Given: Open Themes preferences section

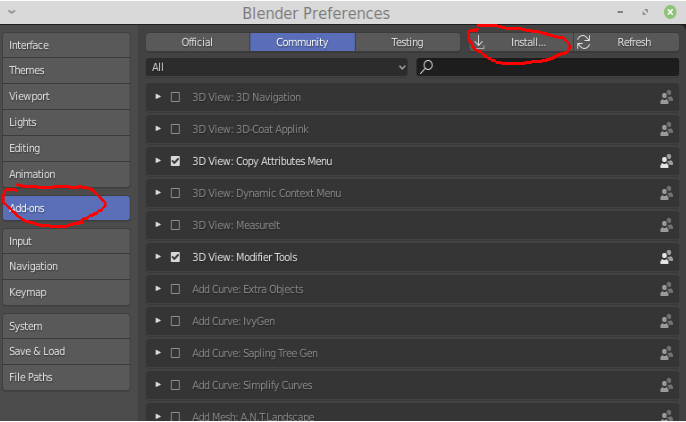Looking at the screenshot, I should point(66,70).
